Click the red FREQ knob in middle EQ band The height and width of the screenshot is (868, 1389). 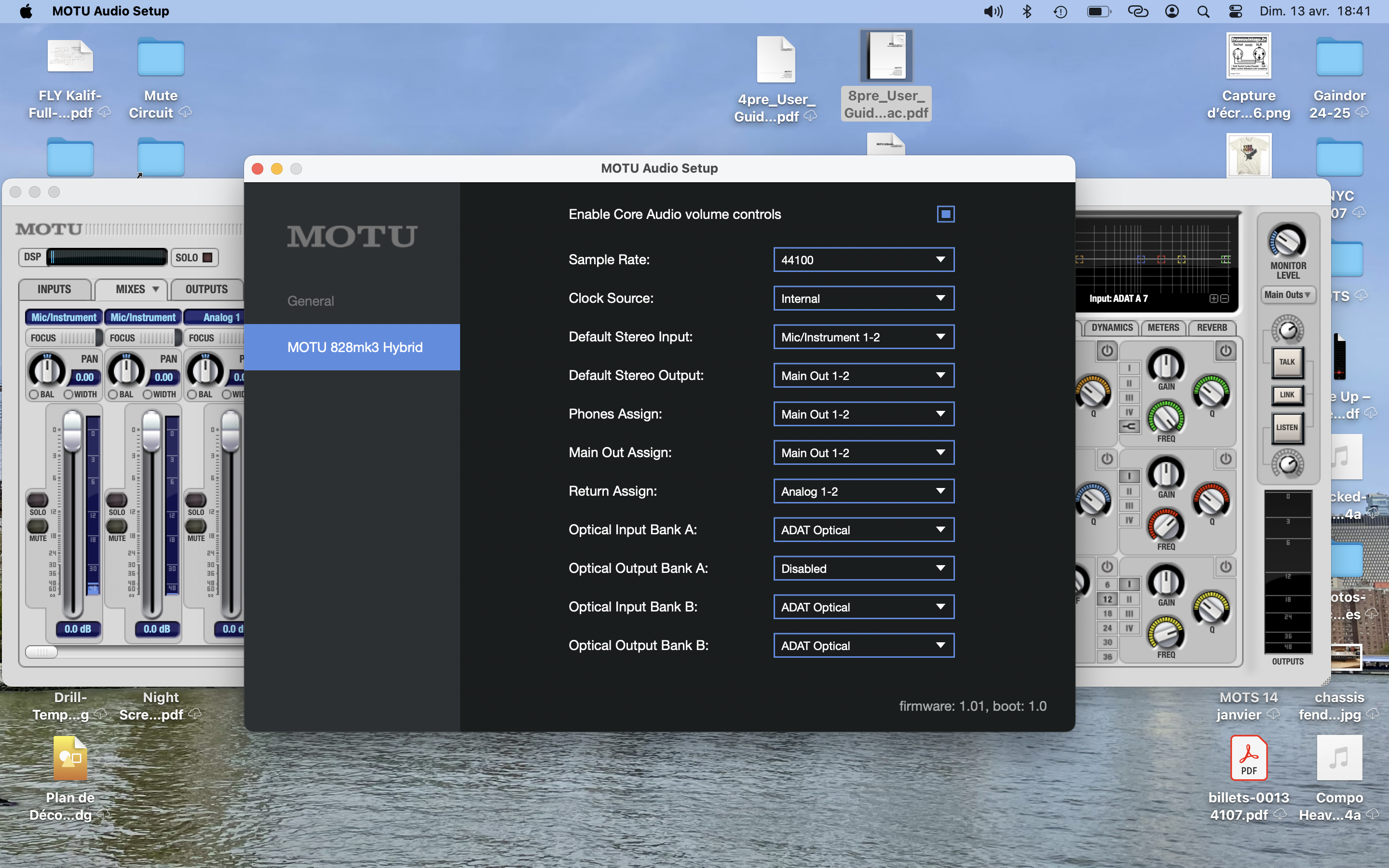click(1166, 525)
